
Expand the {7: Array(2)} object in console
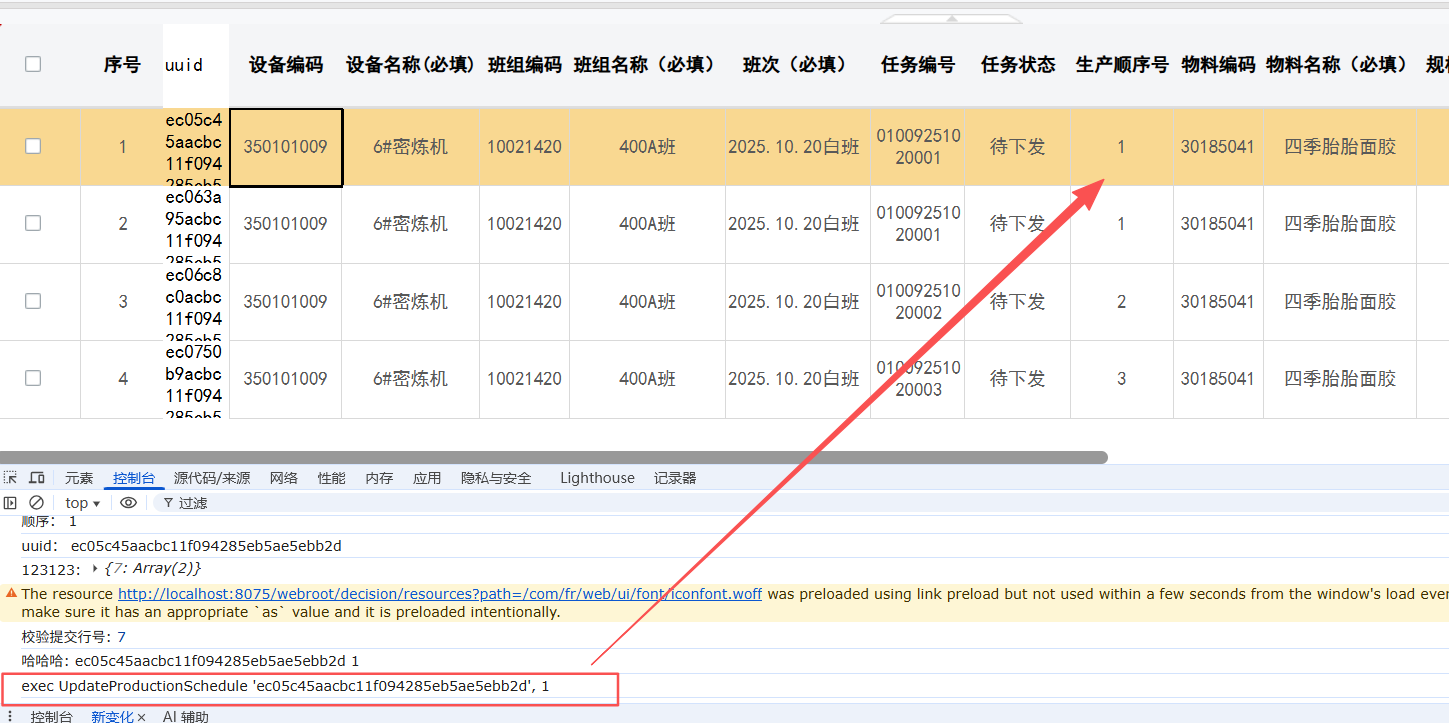[95, 569]
